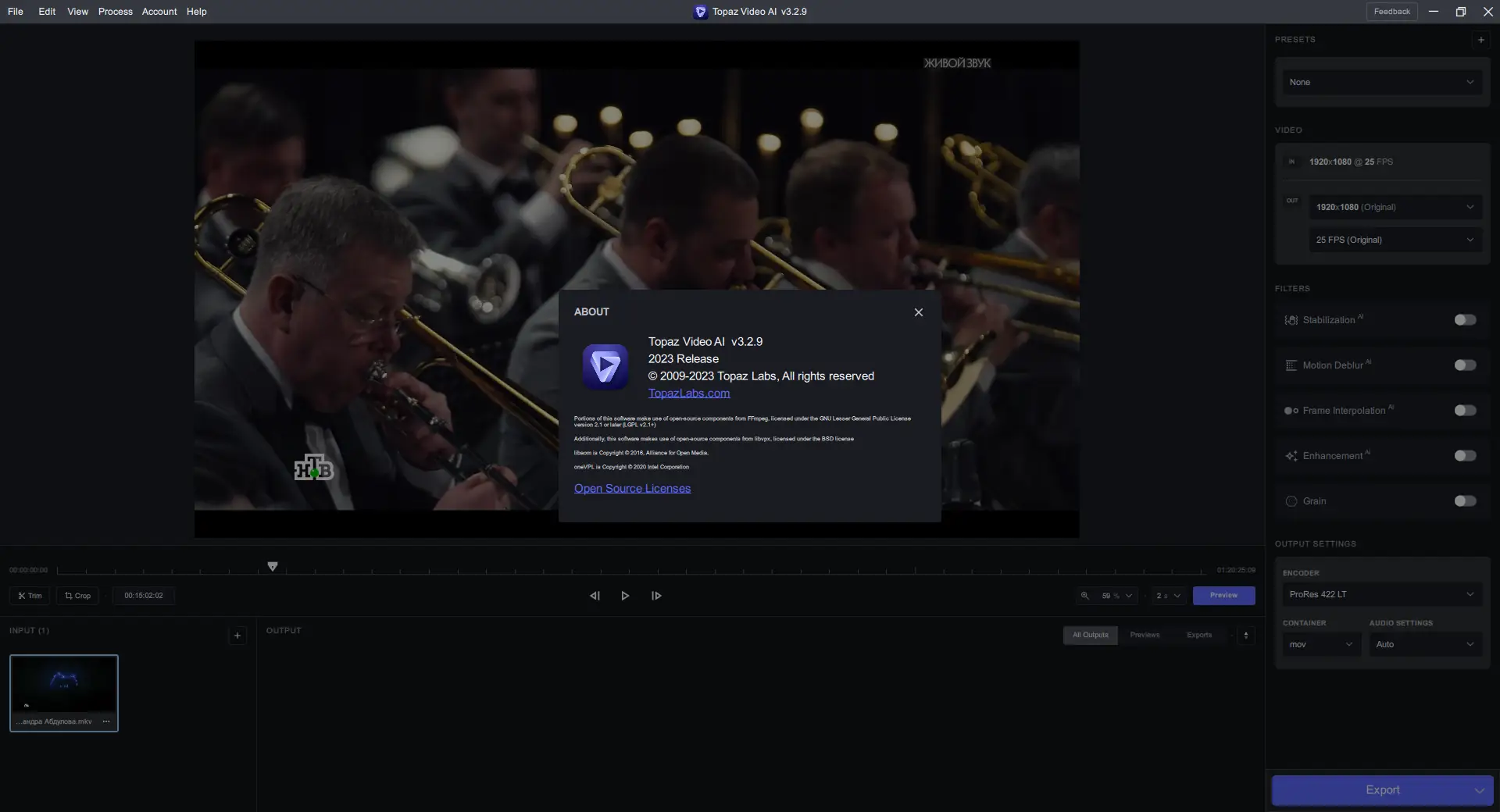Click the output sort arrows icon
Screen dimensions: 1500x812
coord(1246,636)
